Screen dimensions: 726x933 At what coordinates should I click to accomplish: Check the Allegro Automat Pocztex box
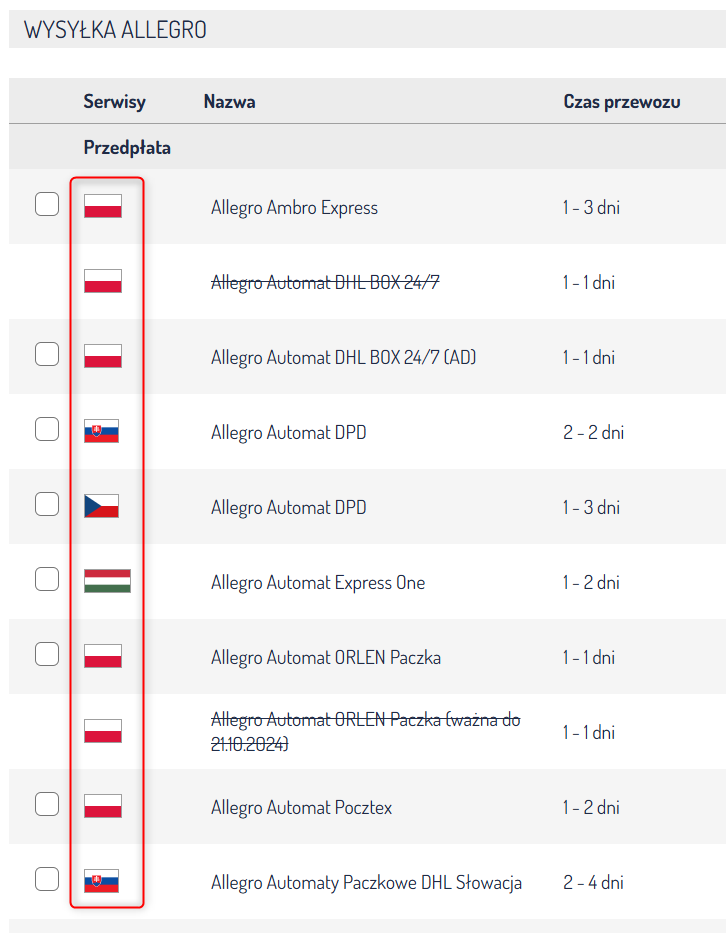pos(47,803)
